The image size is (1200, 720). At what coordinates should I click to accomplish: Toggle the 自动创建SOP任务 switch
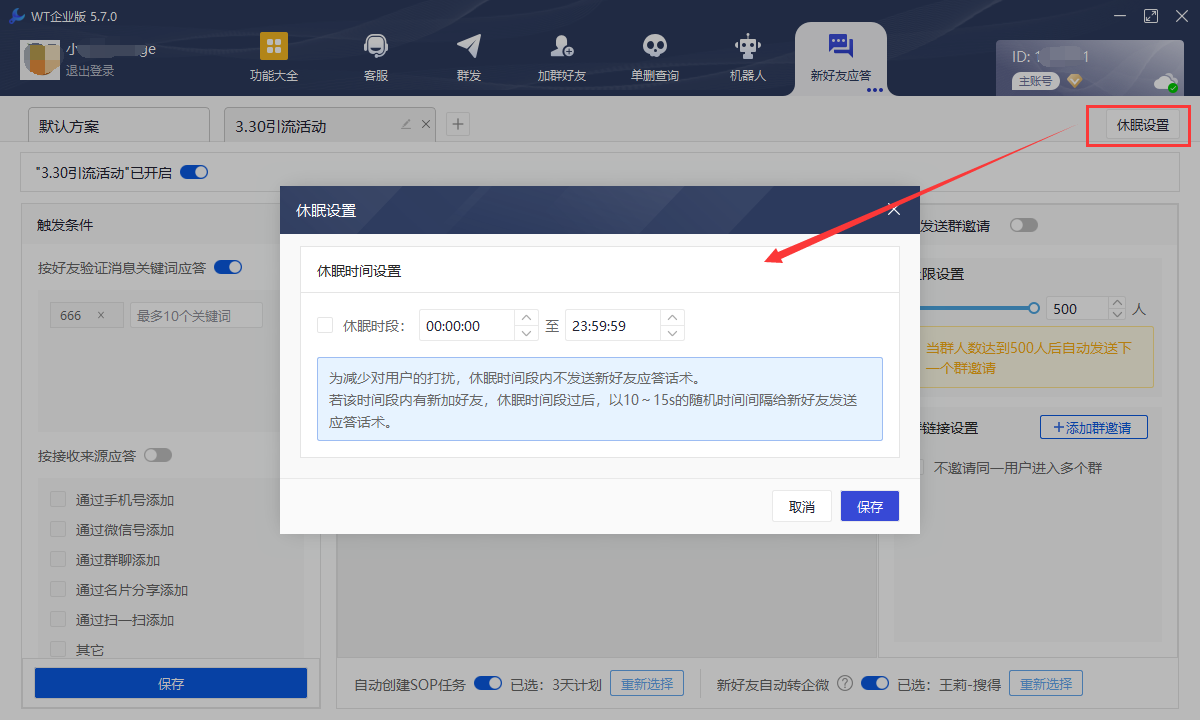click(x=488, y=684)
